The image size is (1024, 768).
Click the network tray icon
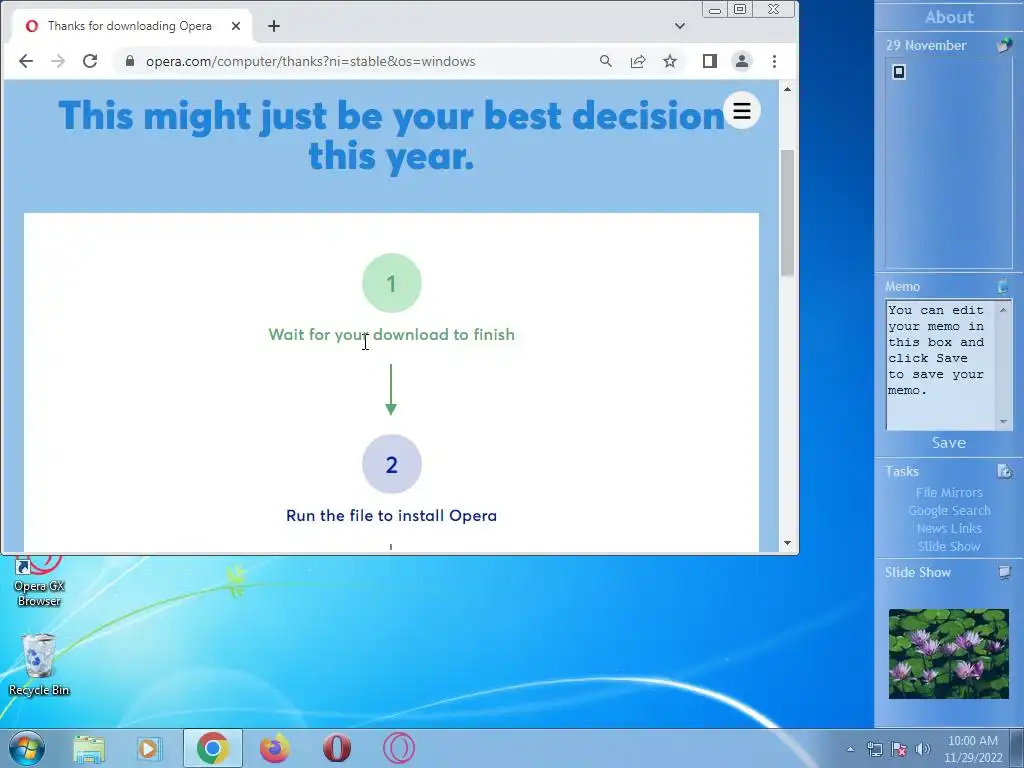874,749
